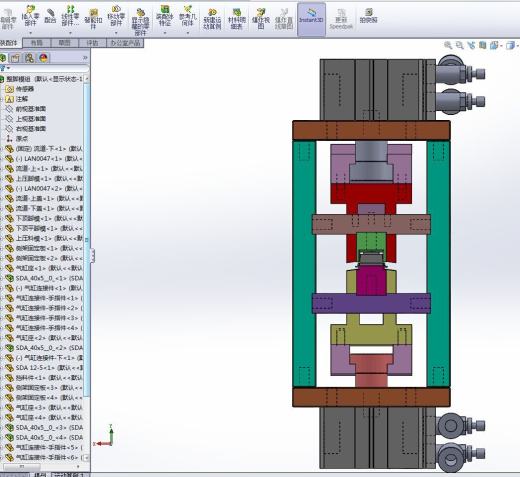The image size is (520, 477).
Task: Expand the panel with double-chevron arrow
Action: 85,58
